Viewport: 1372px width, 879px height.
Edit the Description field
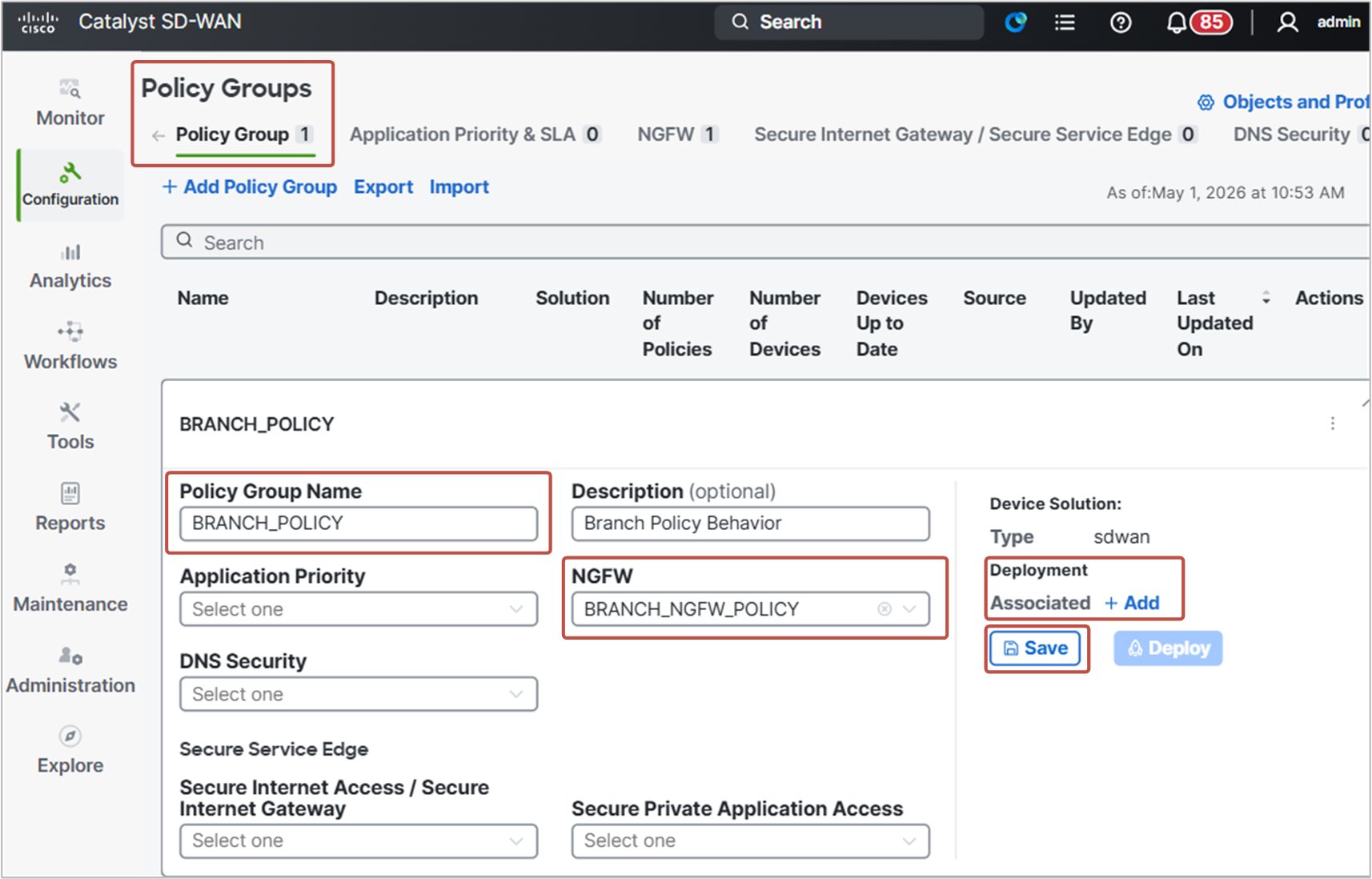click(x=750, y=524)
